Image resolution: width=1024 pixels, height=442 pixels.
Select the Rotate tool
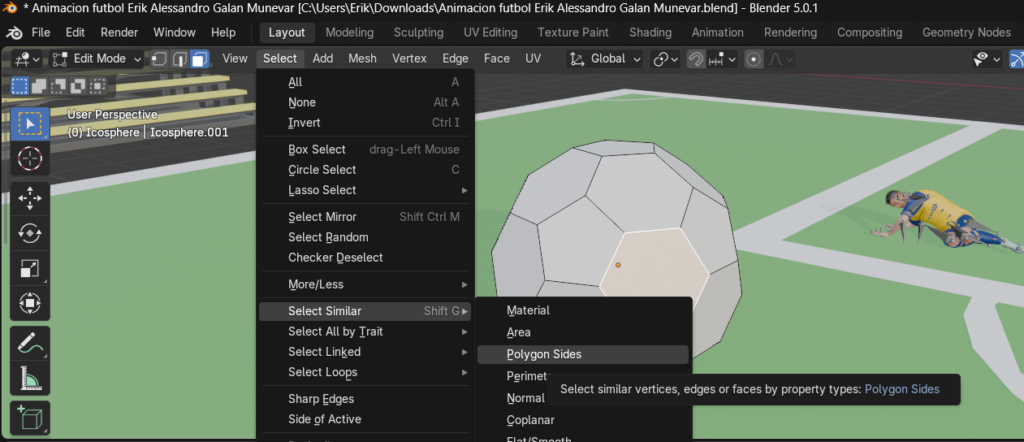30,233
